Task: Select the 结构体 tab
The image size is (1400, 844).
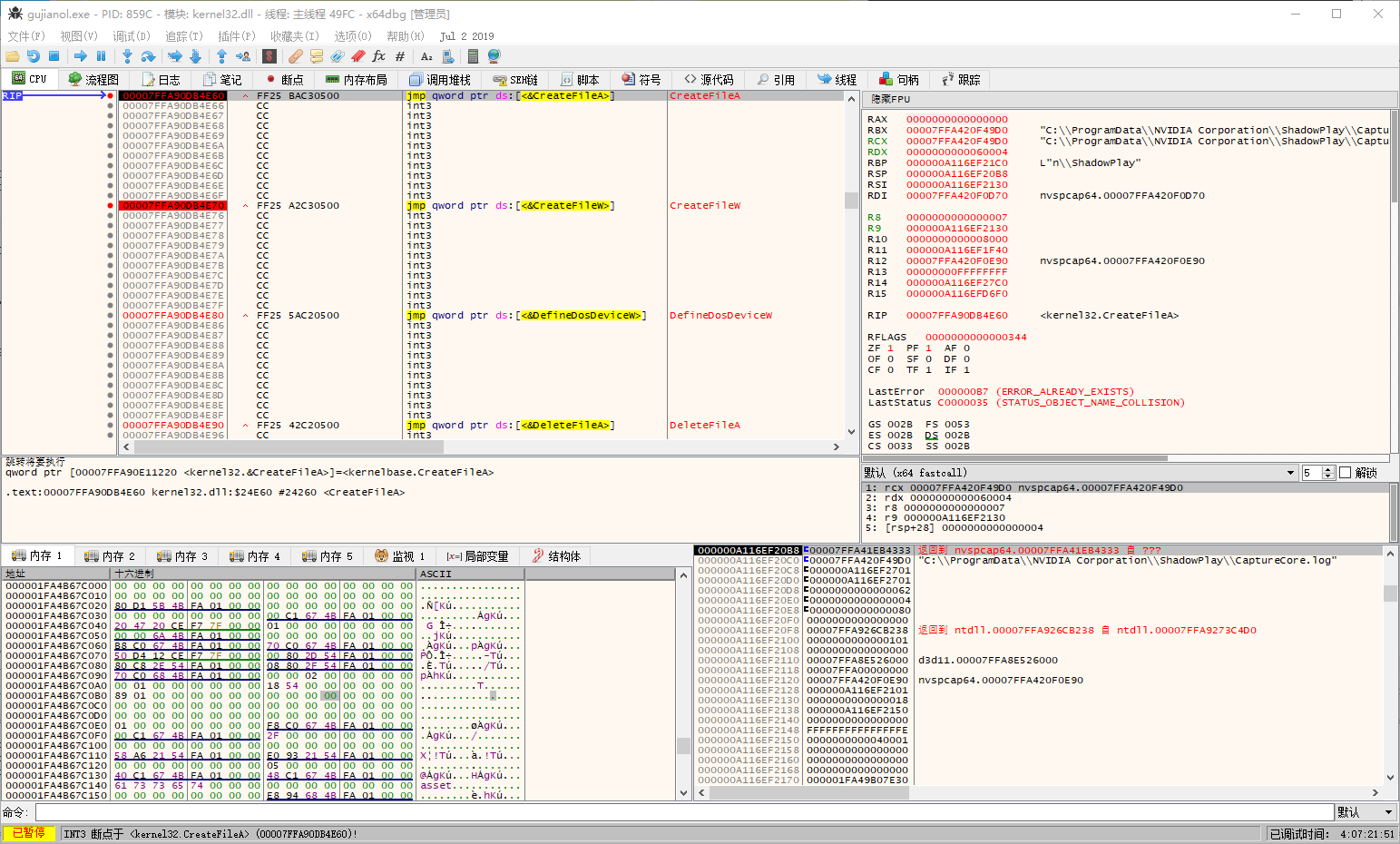Action: coord(555,556)
